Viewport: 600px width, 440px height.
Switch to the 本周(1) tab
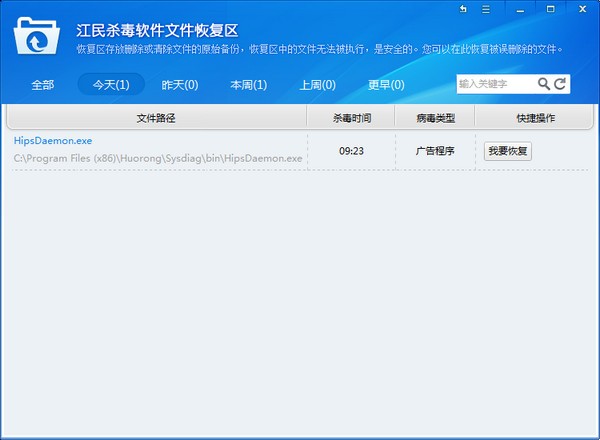coord(248,85)
